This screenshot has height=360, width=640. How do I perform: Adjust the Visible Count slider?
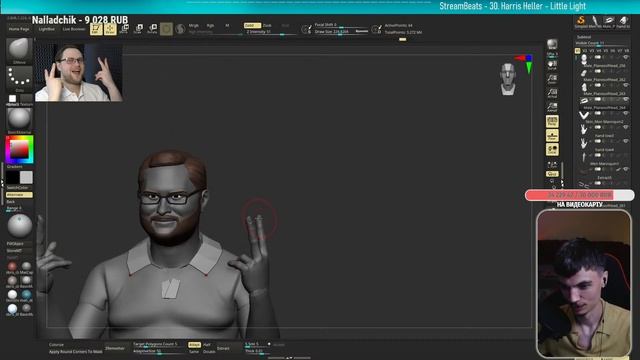(x=602, y=43)
